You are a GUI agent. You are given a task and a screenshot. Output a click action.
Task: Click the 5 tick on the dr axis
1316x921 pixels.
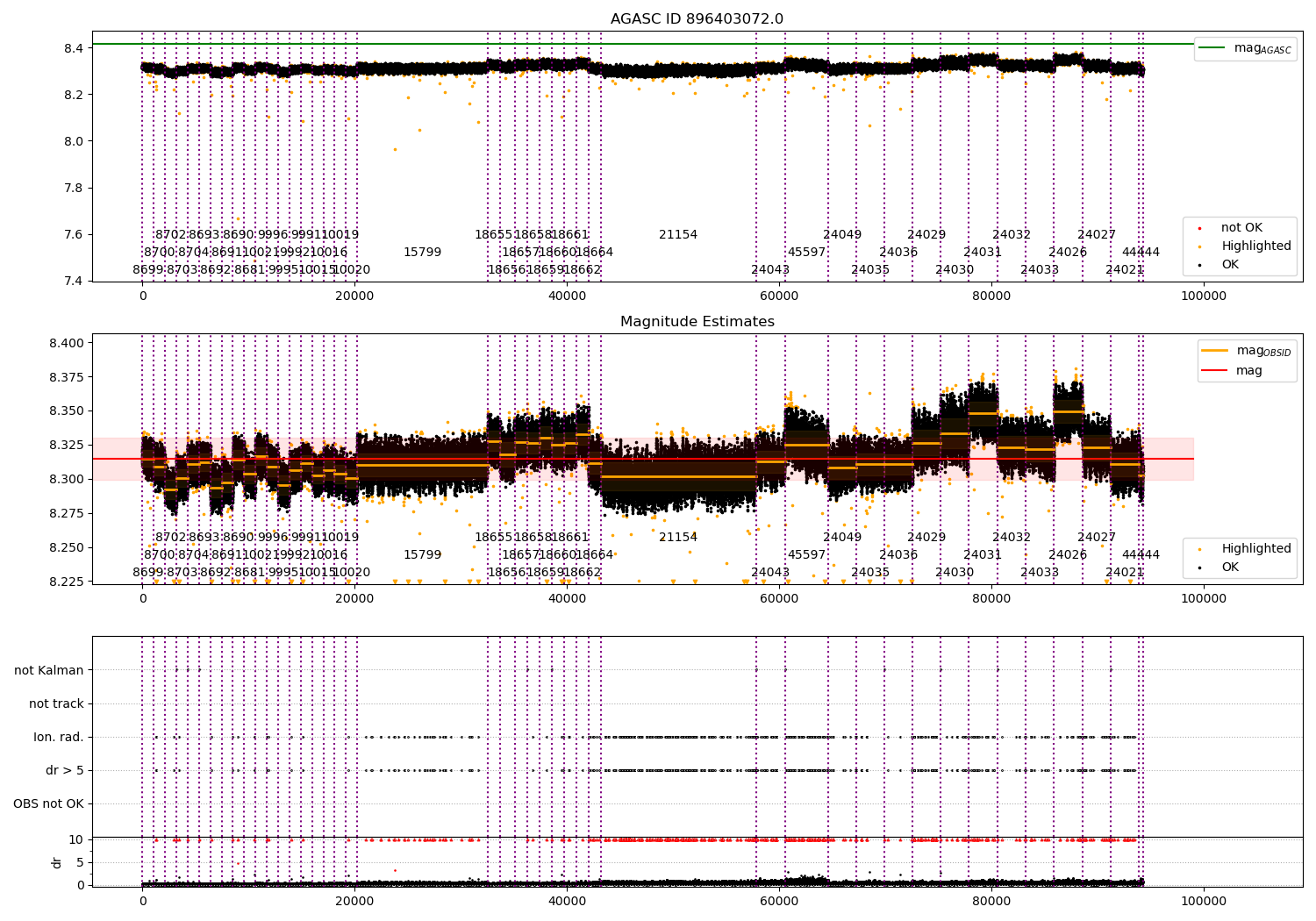[x=80, y=863]
